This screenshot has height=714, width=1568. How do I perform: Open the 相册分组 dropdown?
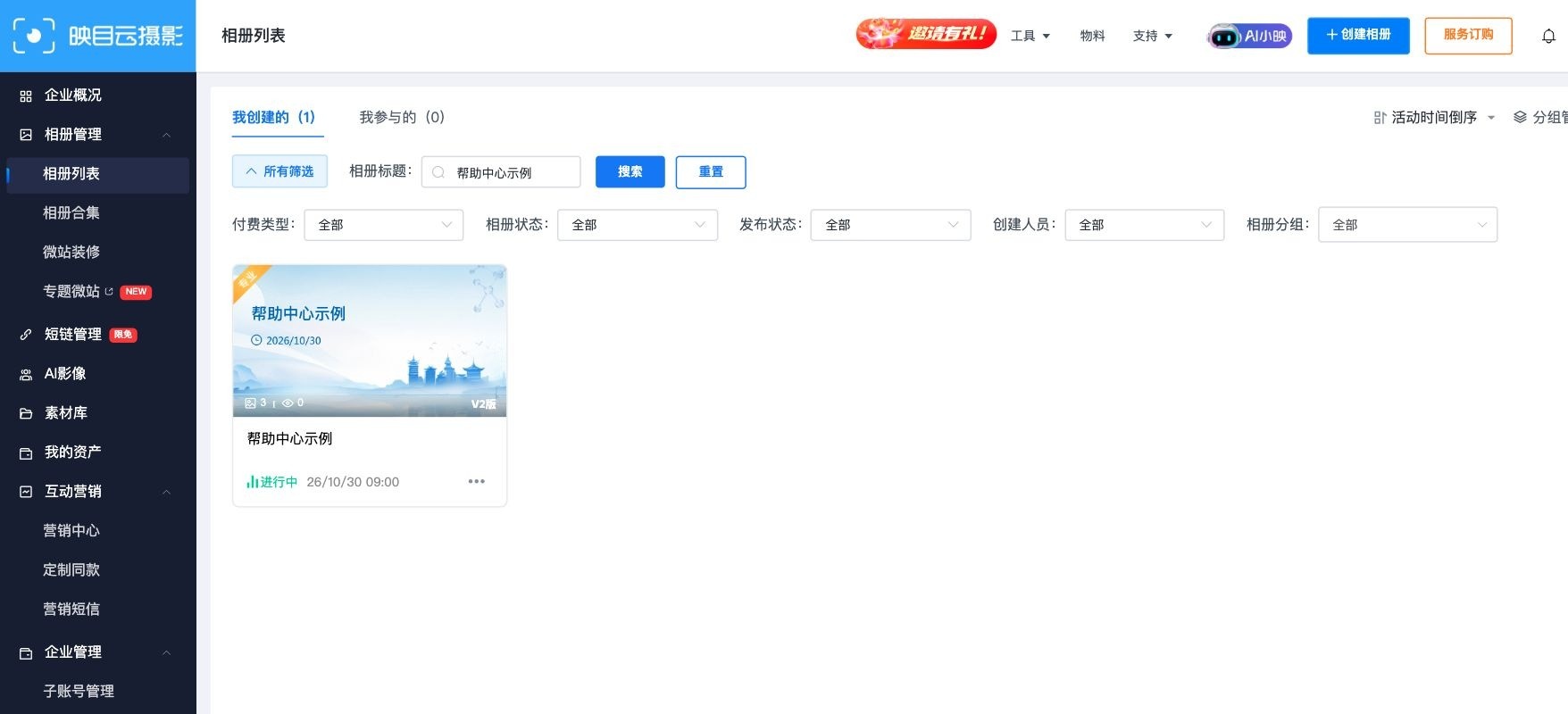(x=1408, y=225)
